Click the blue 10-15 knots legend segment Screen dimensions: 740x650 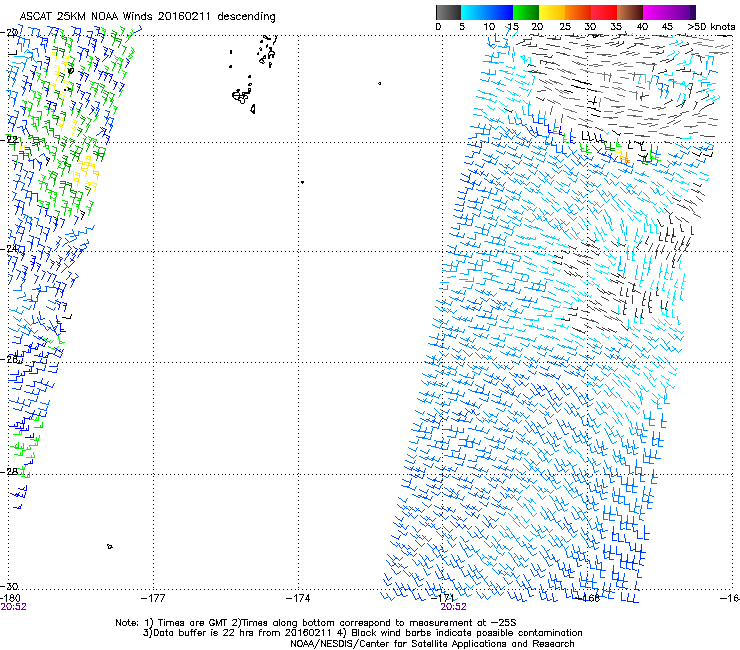click(500, 12)
